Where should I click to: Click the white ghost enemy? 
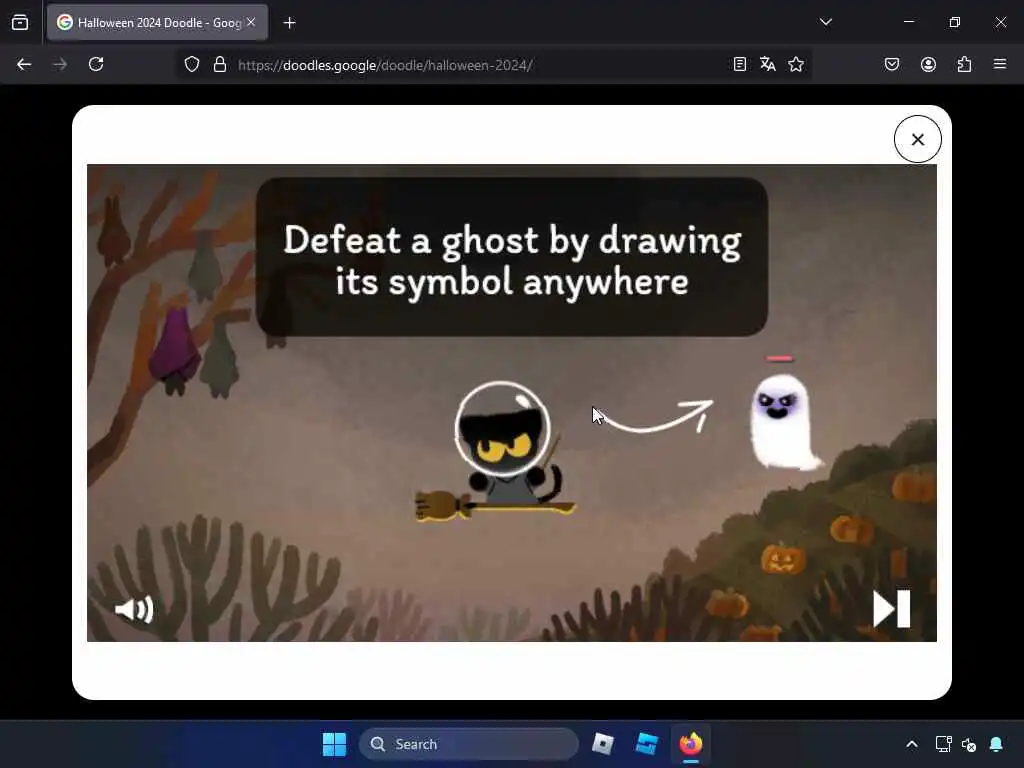pos(783,422)
